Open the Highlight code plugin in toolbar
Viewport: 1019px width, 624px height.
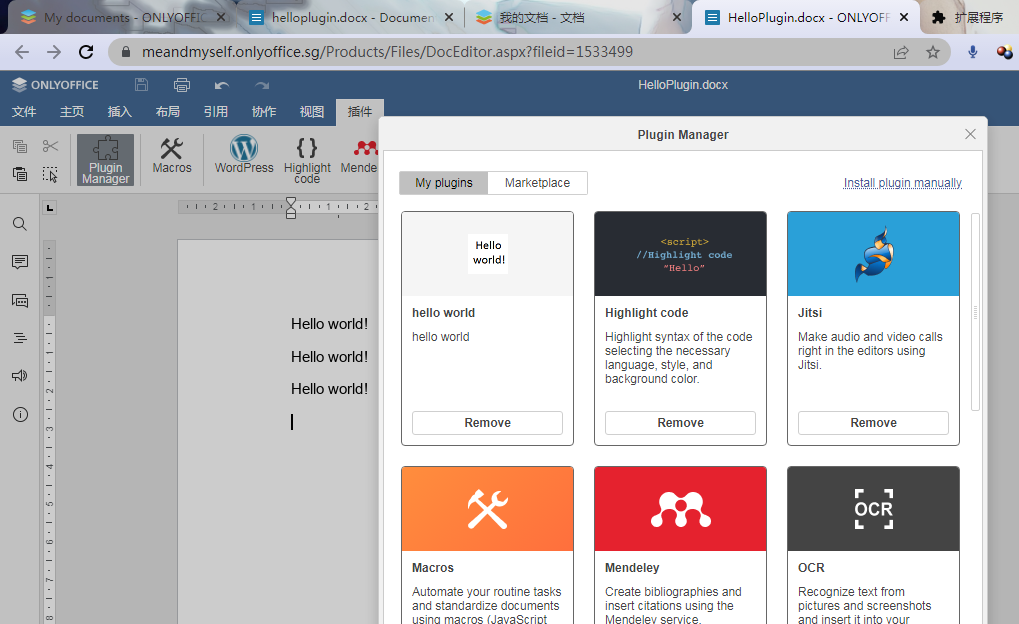coord(307,160)
